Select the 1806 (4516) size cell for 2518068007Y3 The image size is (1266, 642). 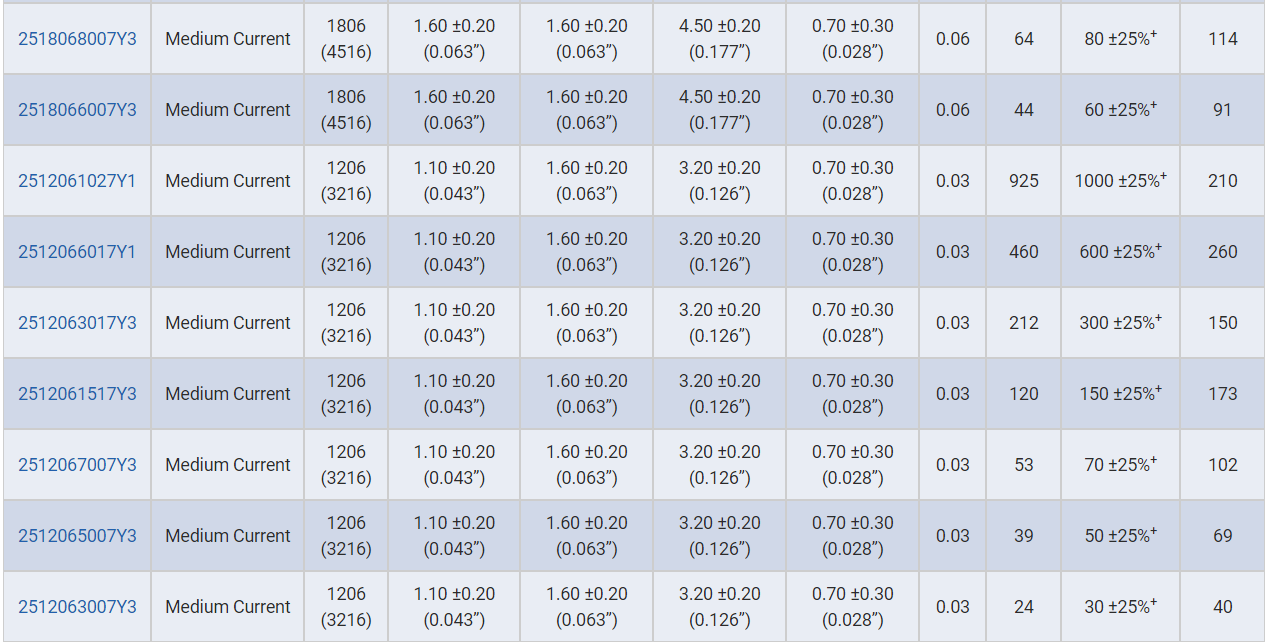coord(346,39)
